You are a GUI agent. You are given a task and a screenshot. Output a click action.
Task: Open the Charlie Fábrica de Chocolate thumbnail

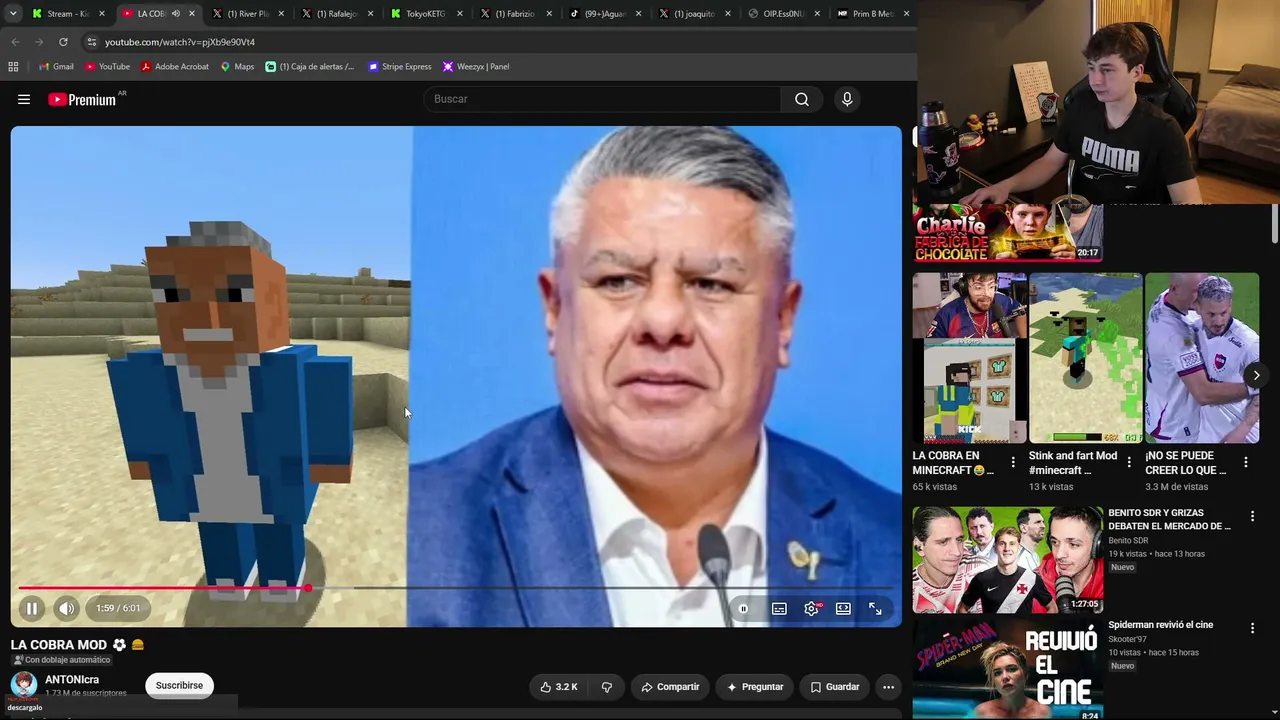pos(1007,233)
